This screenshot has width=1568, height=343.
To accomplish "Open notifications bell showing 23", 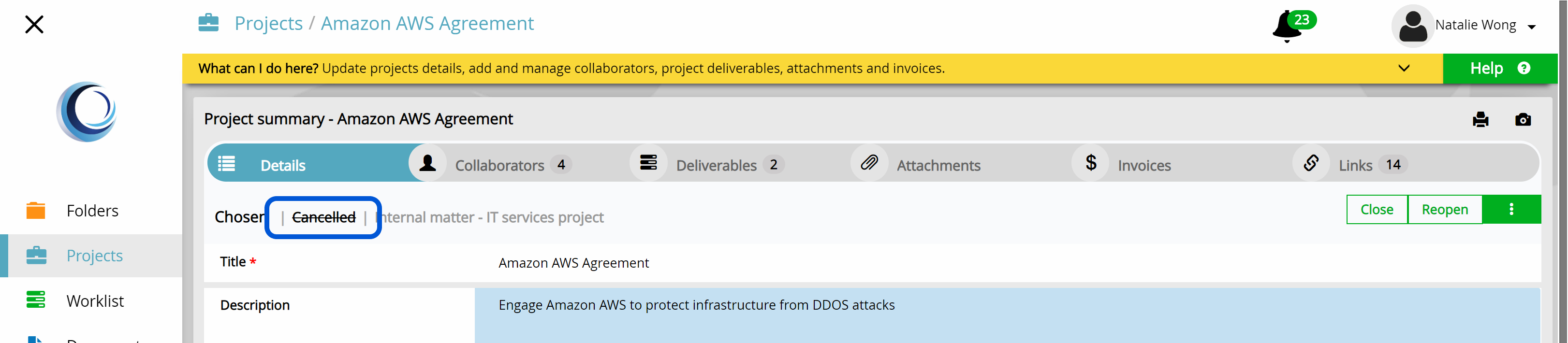I will point(1293,26).
